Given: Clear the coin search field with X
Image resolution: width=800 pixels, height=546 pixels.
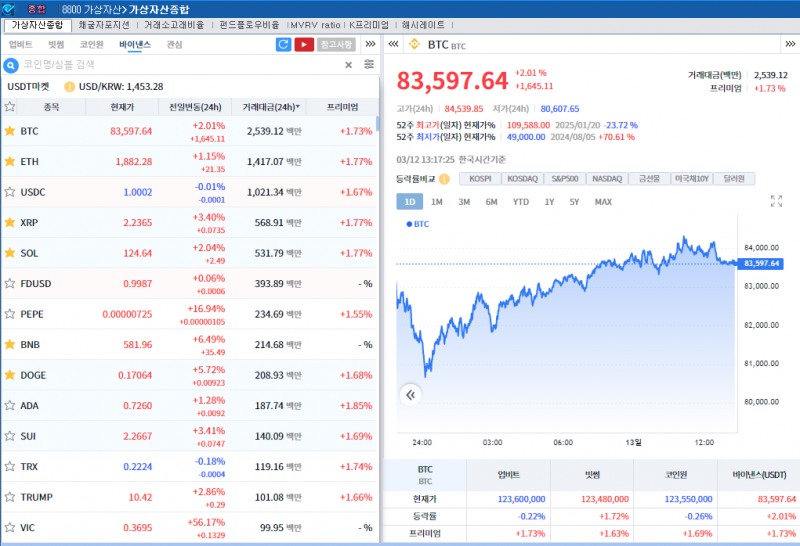Looking at the screenshot, I should [x=348, y=65].
